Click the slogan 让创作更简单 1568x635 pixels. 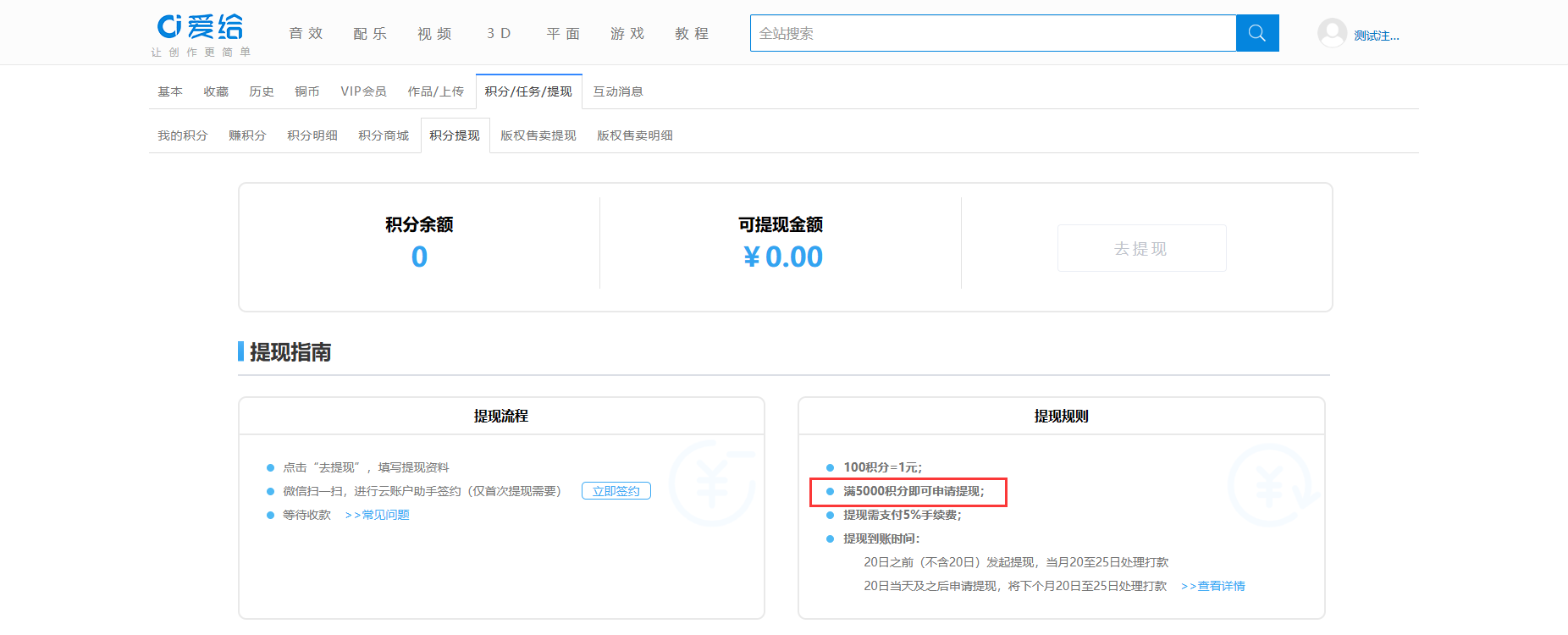click(201, 52)
